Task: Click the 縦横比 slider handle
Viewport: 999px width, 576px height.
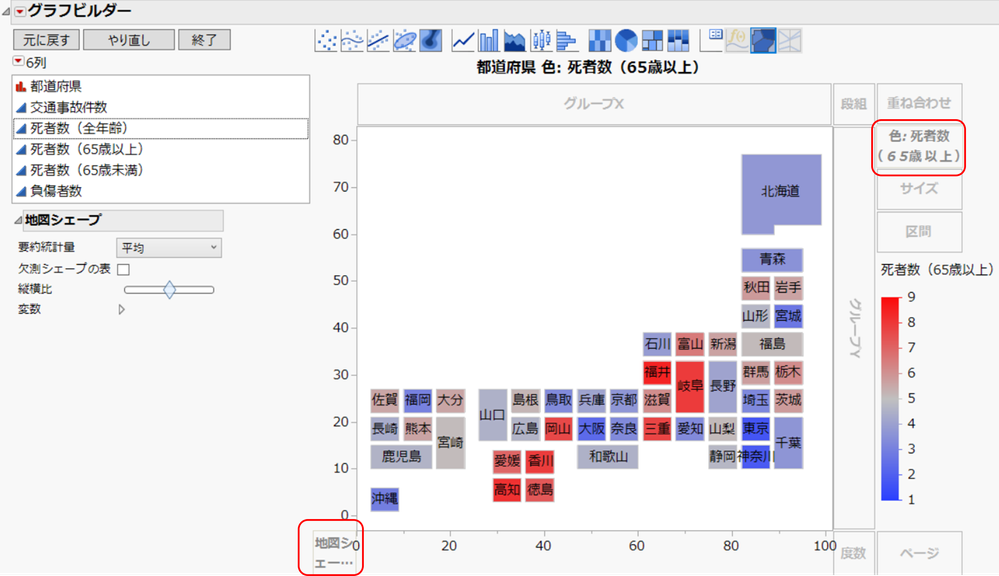Action: [x=169, y=290]
